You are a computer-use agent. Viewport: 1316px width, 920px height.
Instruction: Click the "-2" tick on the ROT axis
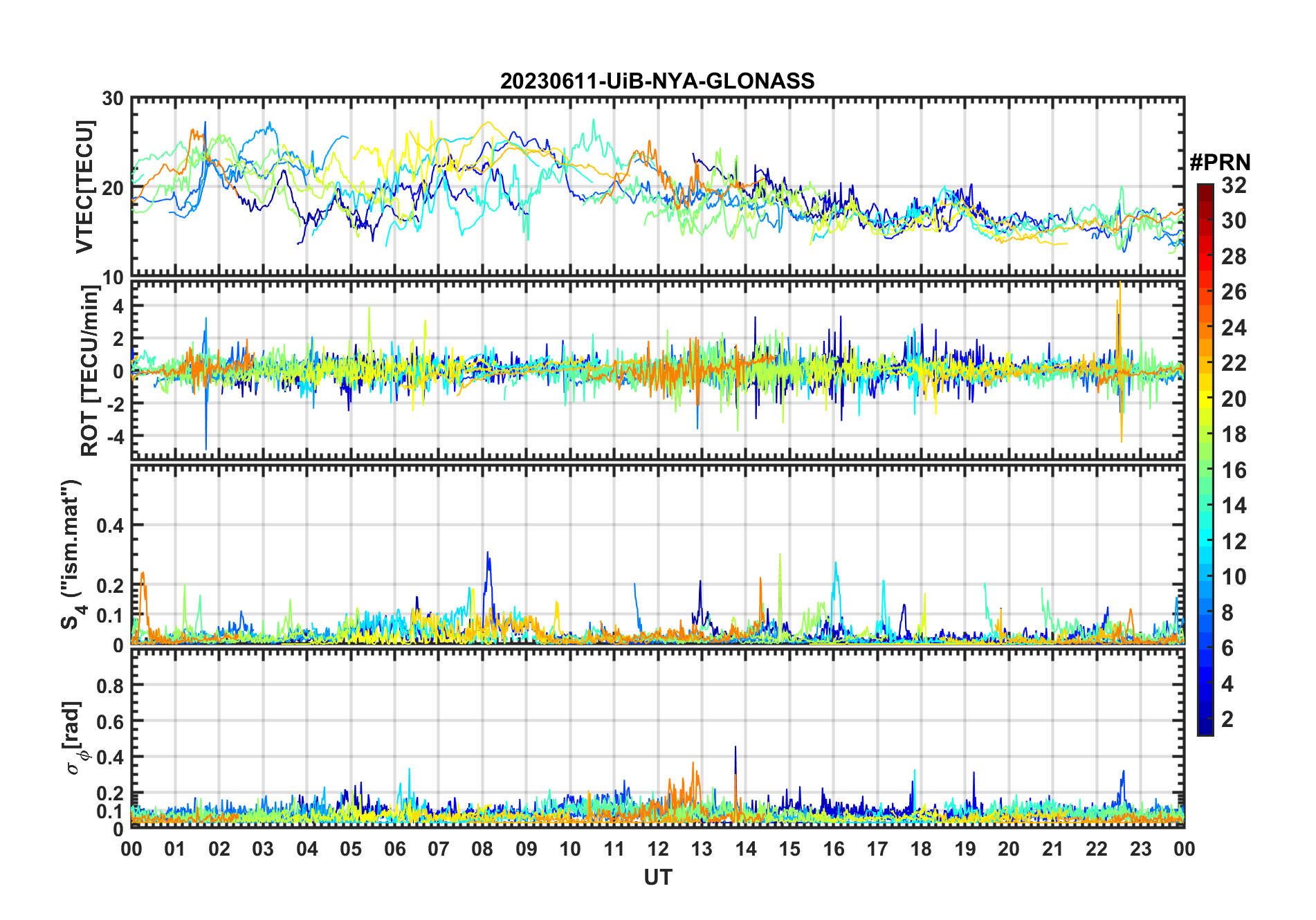(x=115, y=404)
